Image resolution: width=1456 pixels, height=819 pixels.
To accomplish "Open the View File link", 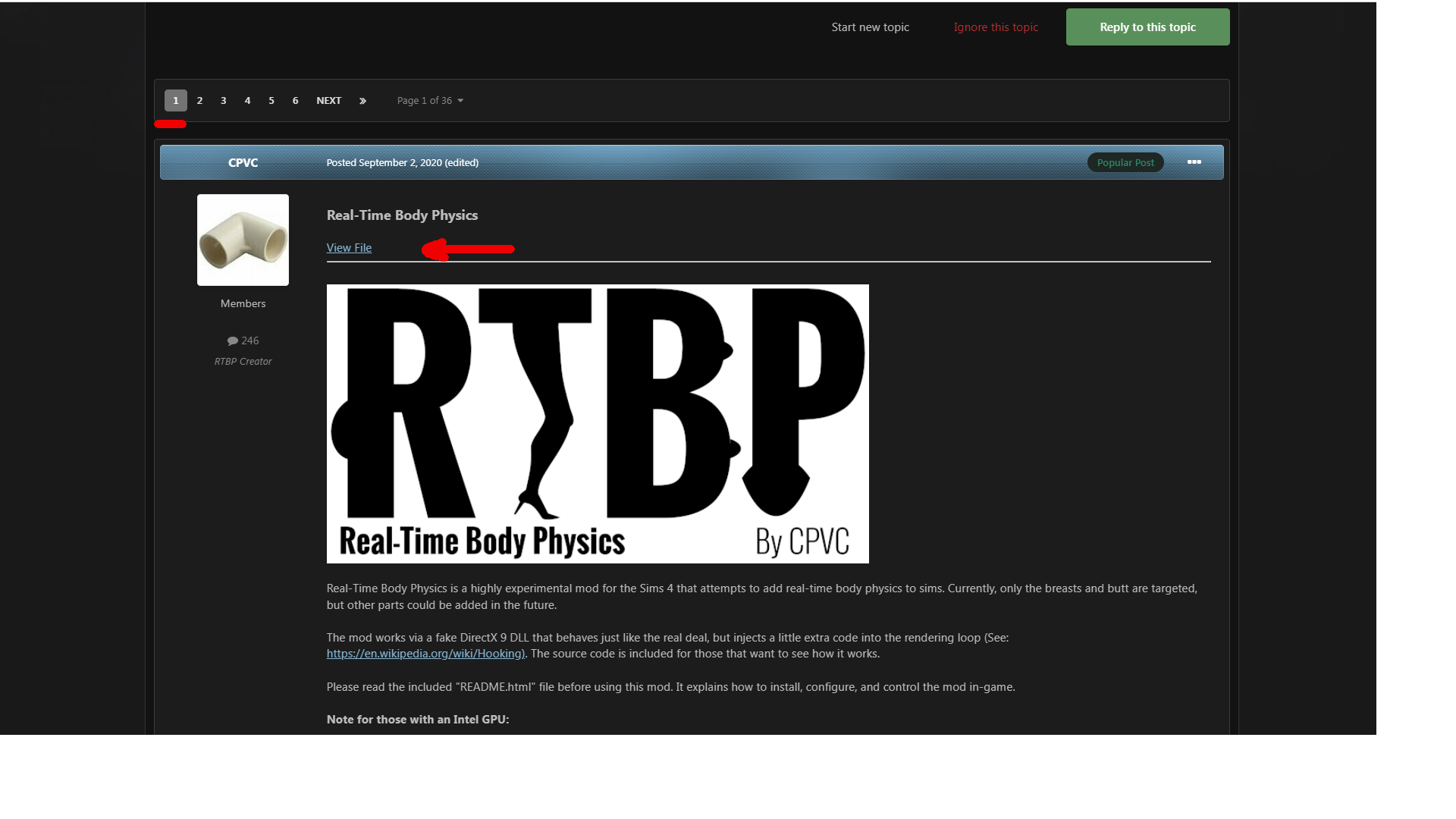I will tap(349, 248).
